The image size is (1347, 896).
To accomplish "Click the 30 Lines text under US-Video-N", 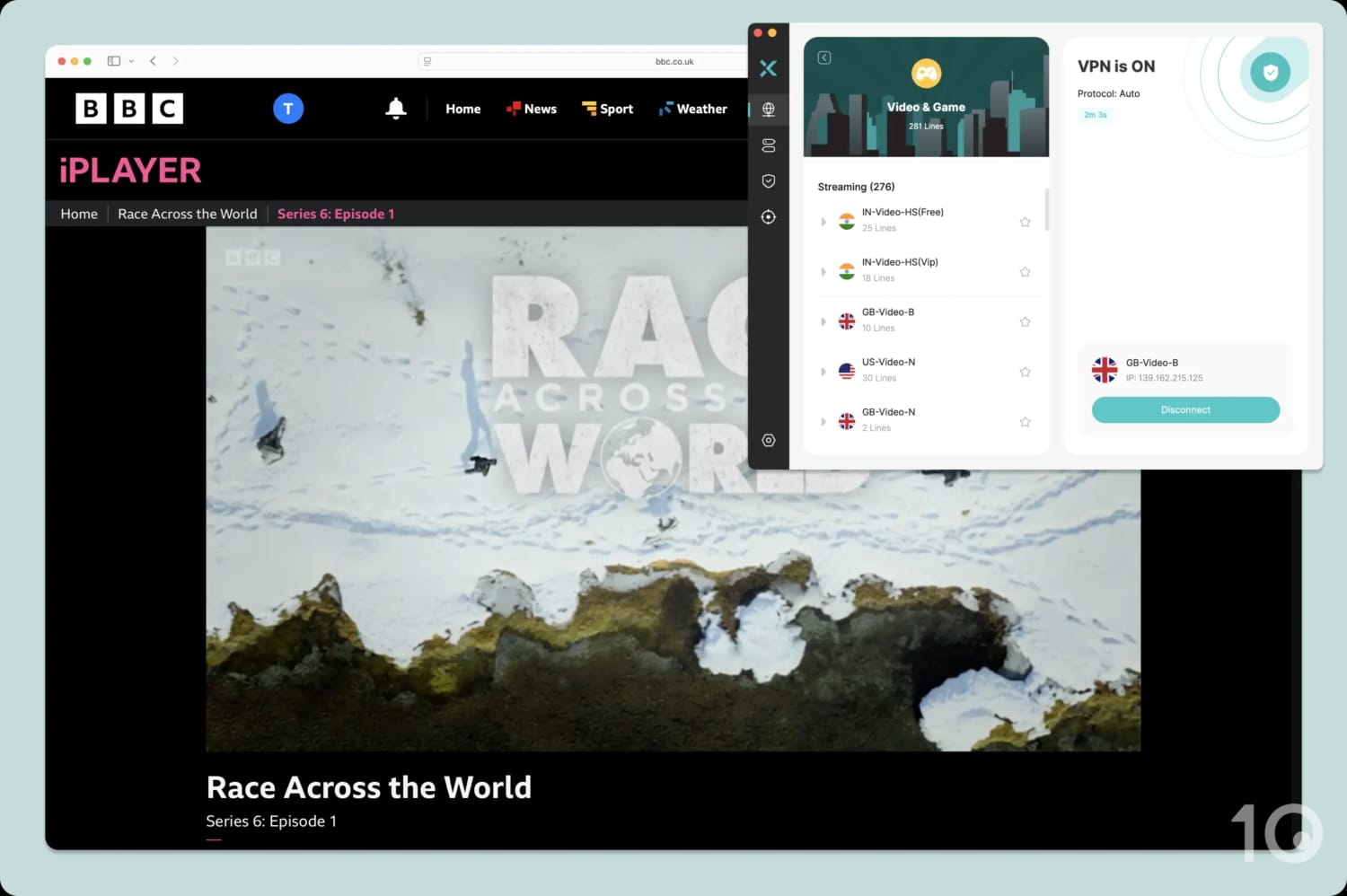I will [x=879, y=378].
